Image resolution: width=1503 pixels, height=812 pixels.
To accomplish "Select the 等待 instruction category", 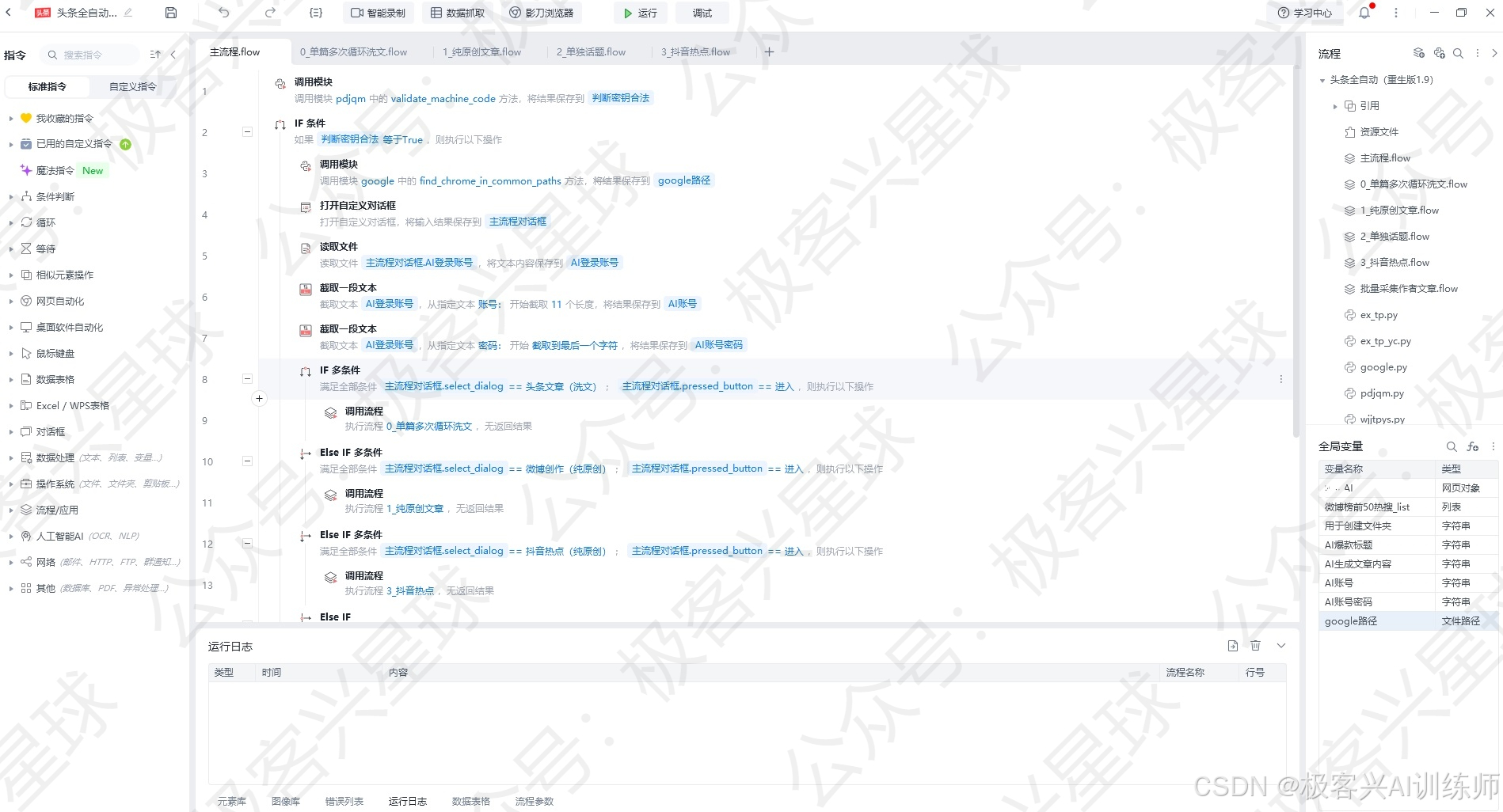I will 46,249.
